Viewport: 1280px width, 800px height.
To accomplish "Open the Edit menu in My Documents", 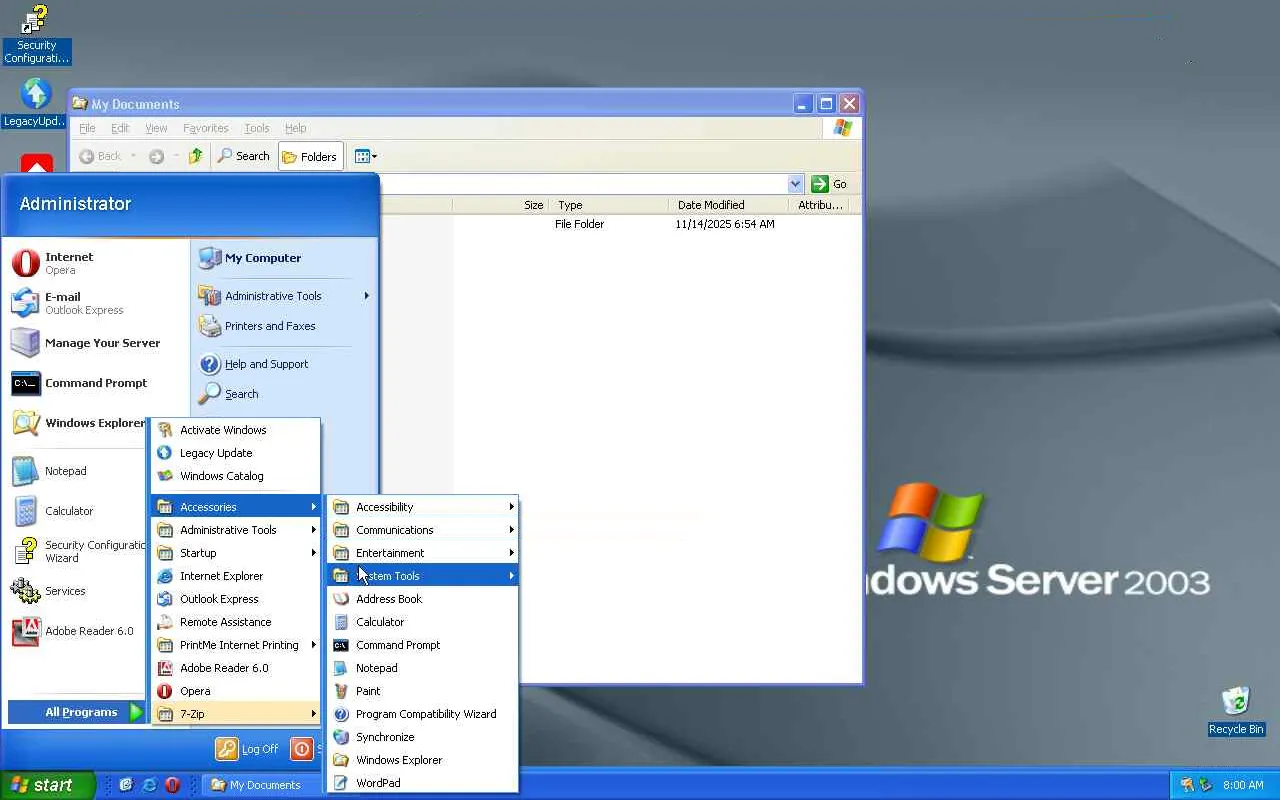I will [x=120, y=128].
